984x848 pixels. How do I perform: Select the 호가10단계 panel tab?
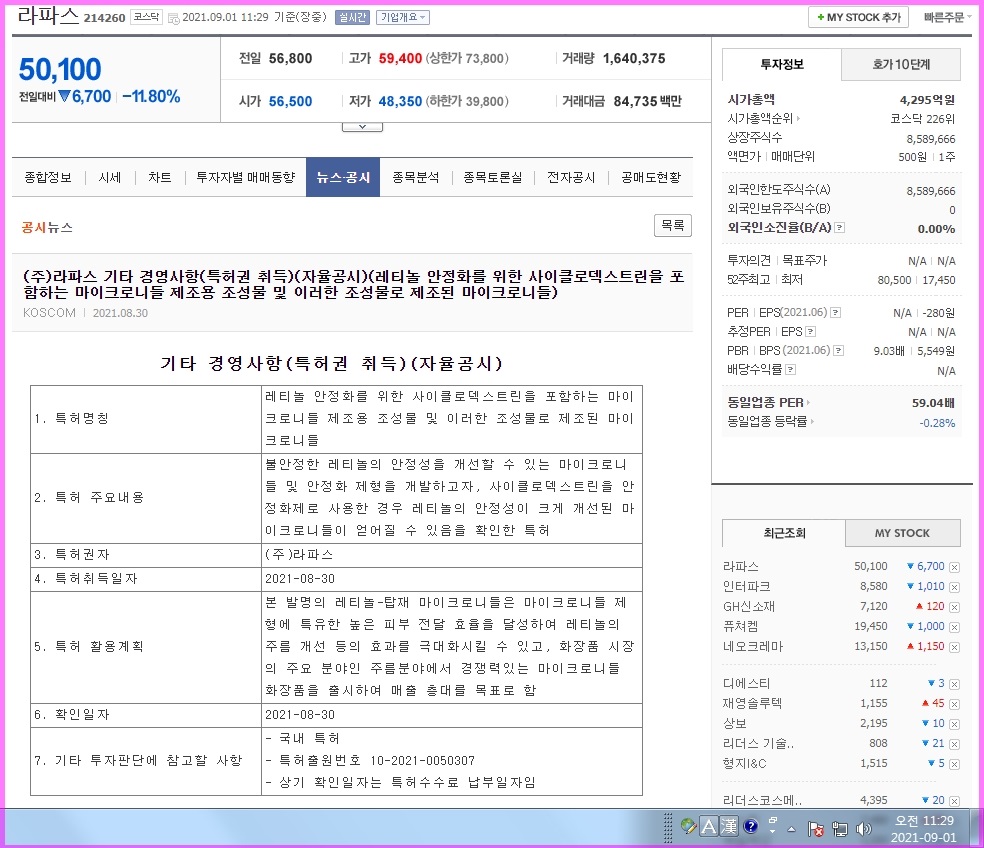tap(901, 64)
